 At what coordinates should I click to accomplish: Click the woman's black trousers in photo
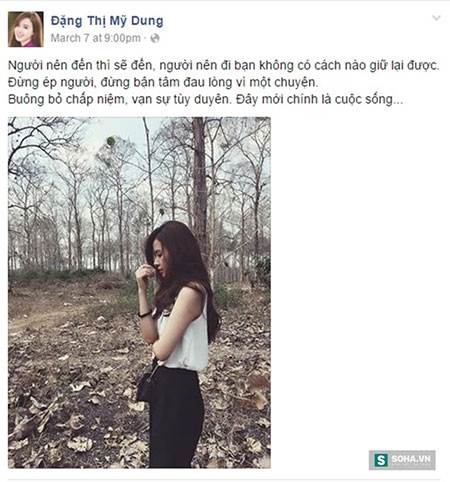point(176,417)
